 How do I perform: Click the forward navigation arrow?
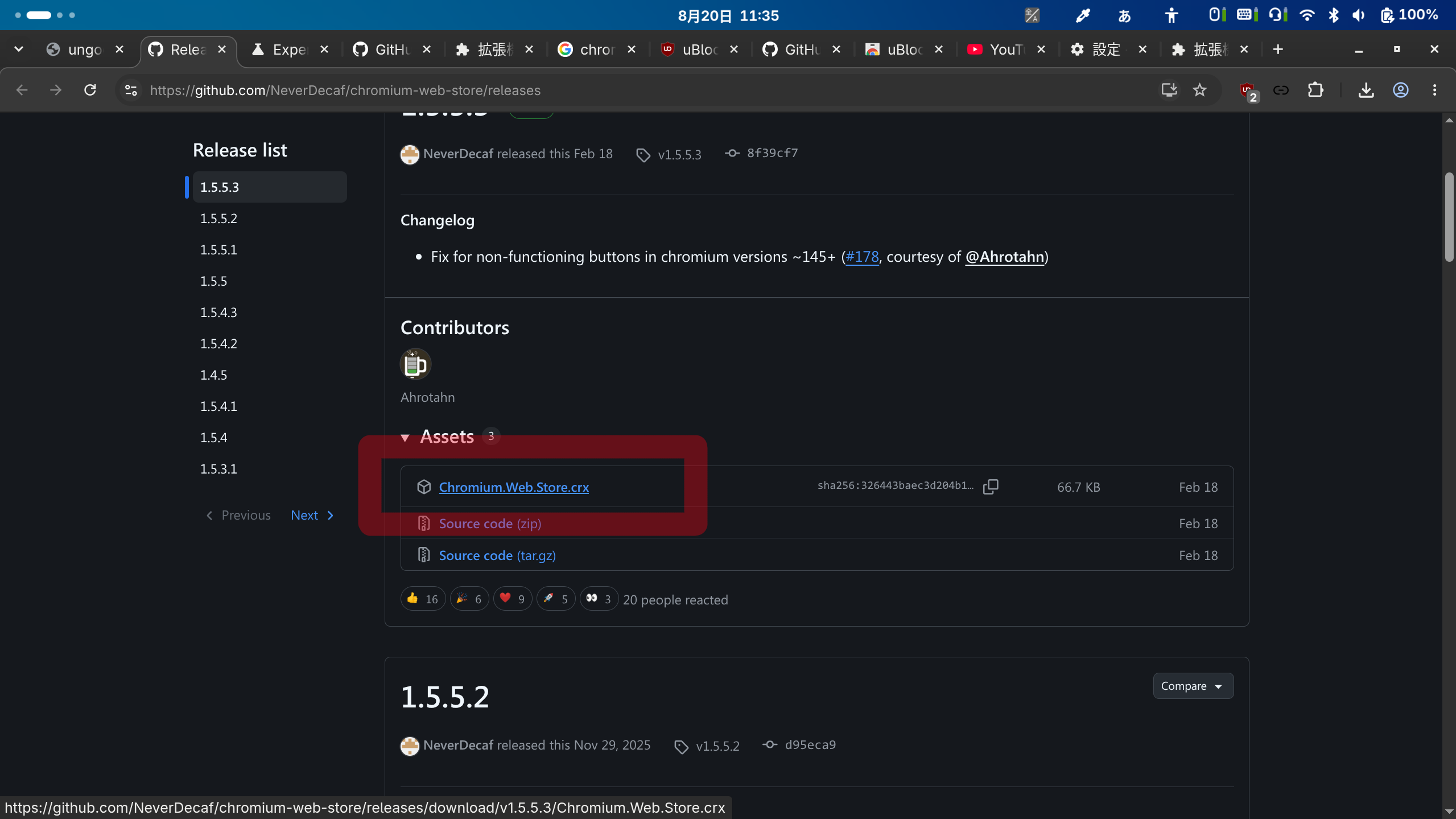click(56, 90)
